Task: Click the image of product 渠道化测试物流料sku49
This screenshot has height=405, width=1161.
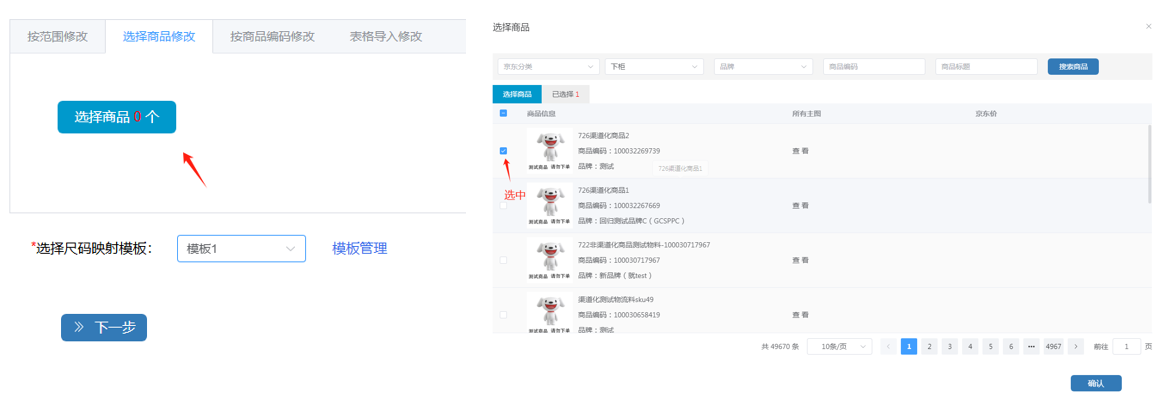Action: (x=550, y=314)
